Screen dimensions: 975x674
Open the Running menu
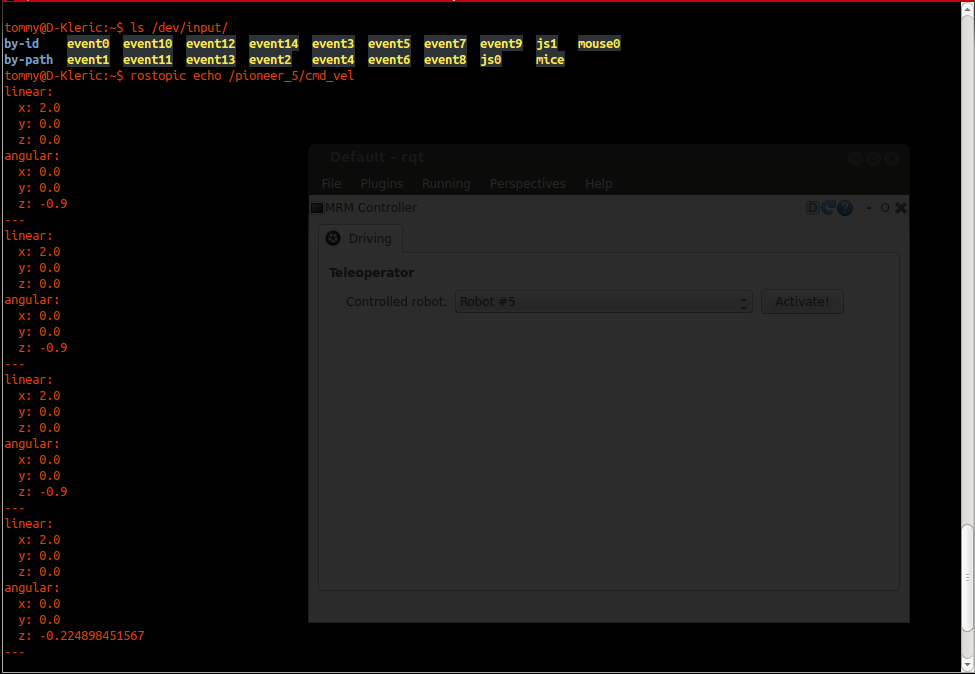tap(446, 184)
